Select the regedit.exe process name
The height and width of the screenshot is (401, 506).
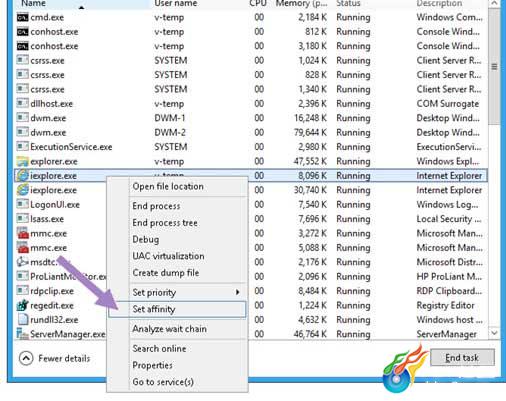click(x=52, y=305)
